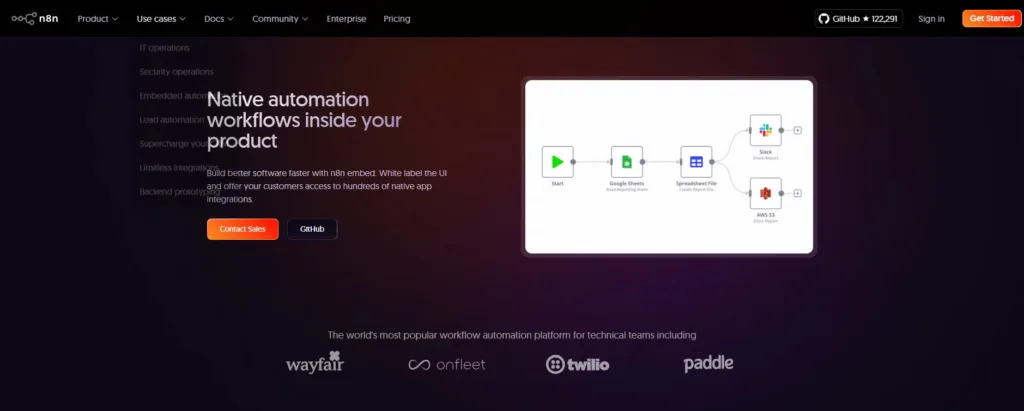Click the AWS S3 node icon
Image resolution: width=1024 pixels, height=411 pixels.
765,193
